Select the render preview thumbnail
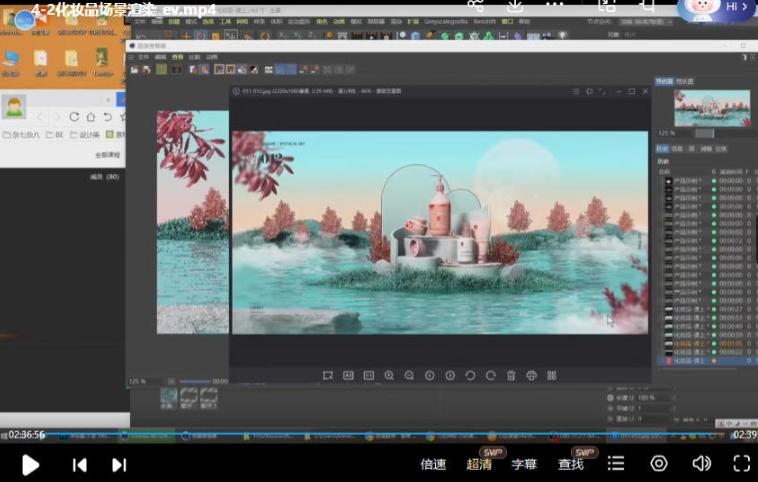Image resolution: width=758 pixels, height=482 pixels. coord(711,106)
